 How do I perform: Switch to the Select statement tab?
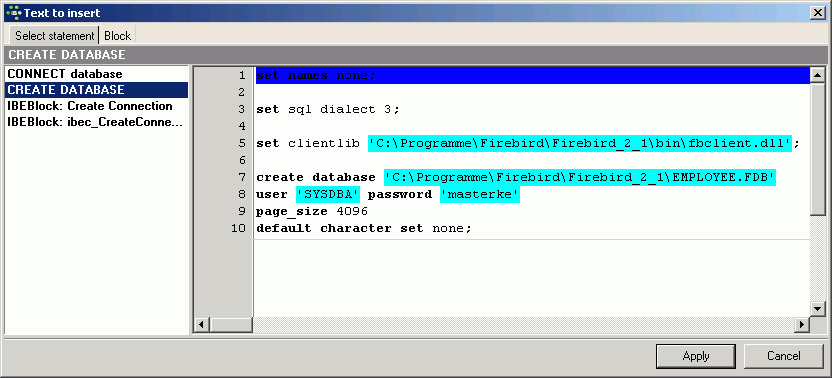click(x=54, y=36)
